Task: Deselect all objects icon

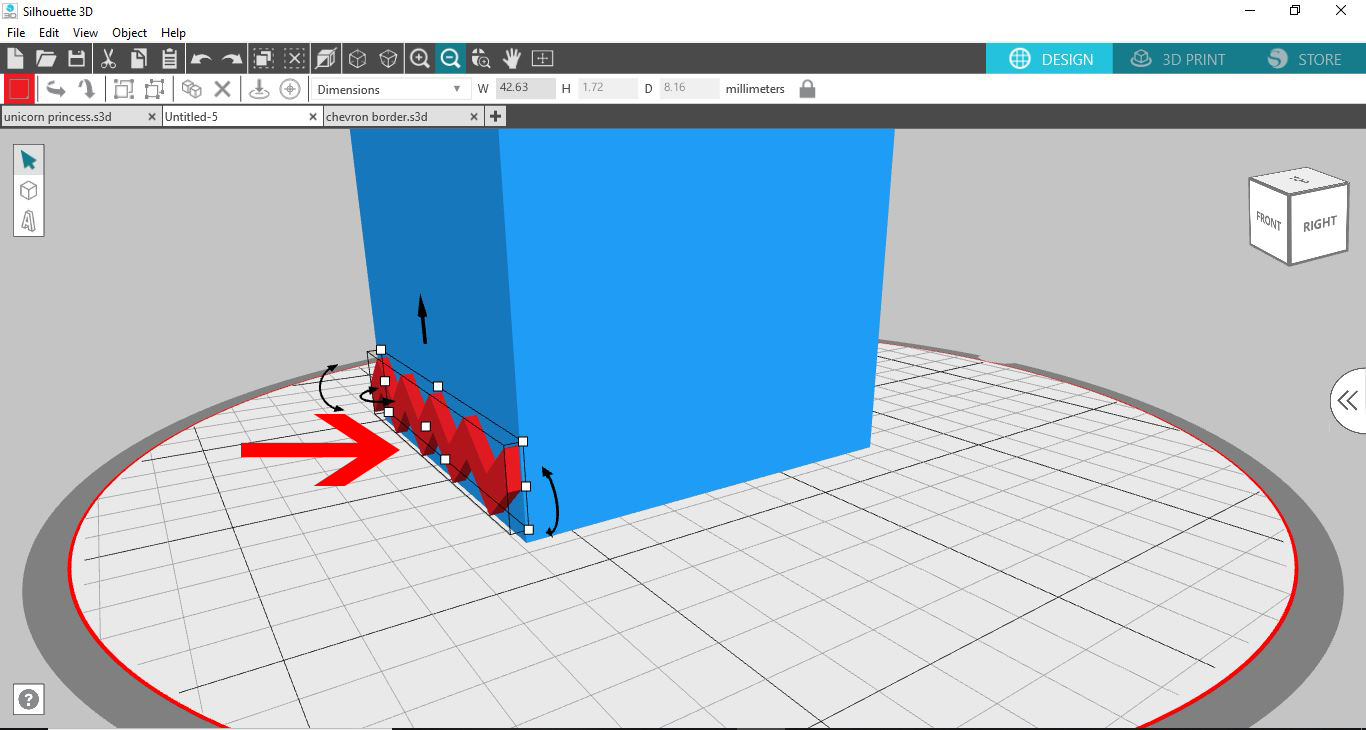Action: 294,58
